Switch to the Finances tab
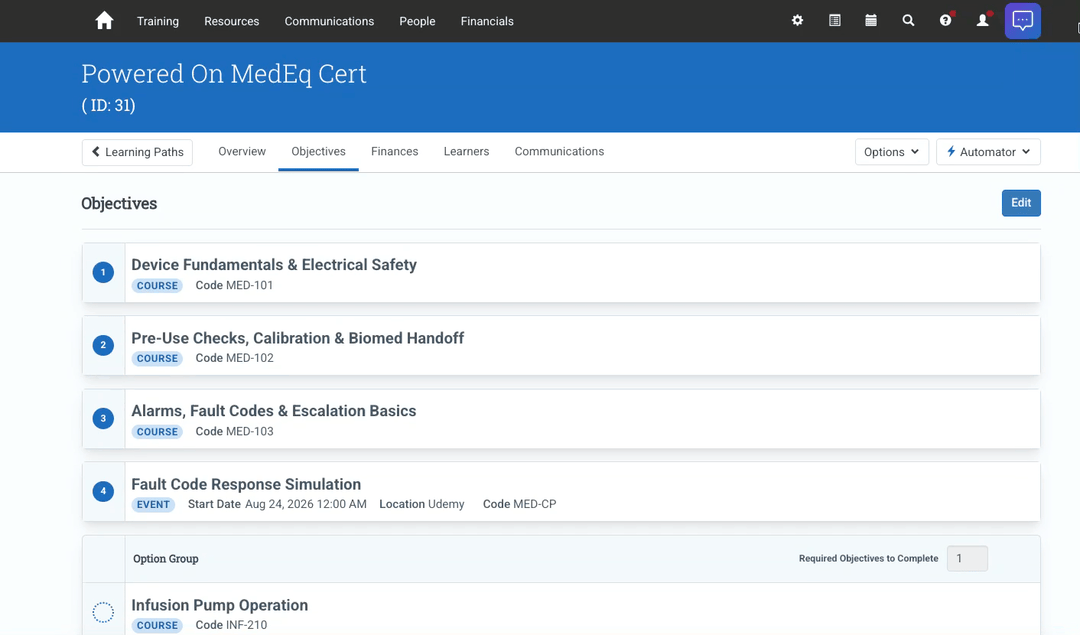Viewport: 1080px width, 635px height. [395, 152]
